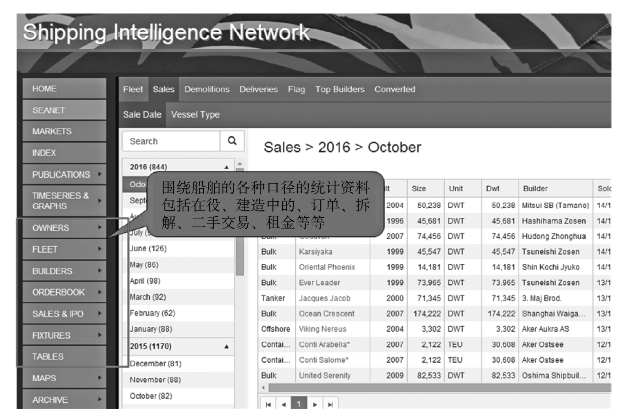Open the TABLES sidebar item
This screenshot has height=418, width=625.
65,356
